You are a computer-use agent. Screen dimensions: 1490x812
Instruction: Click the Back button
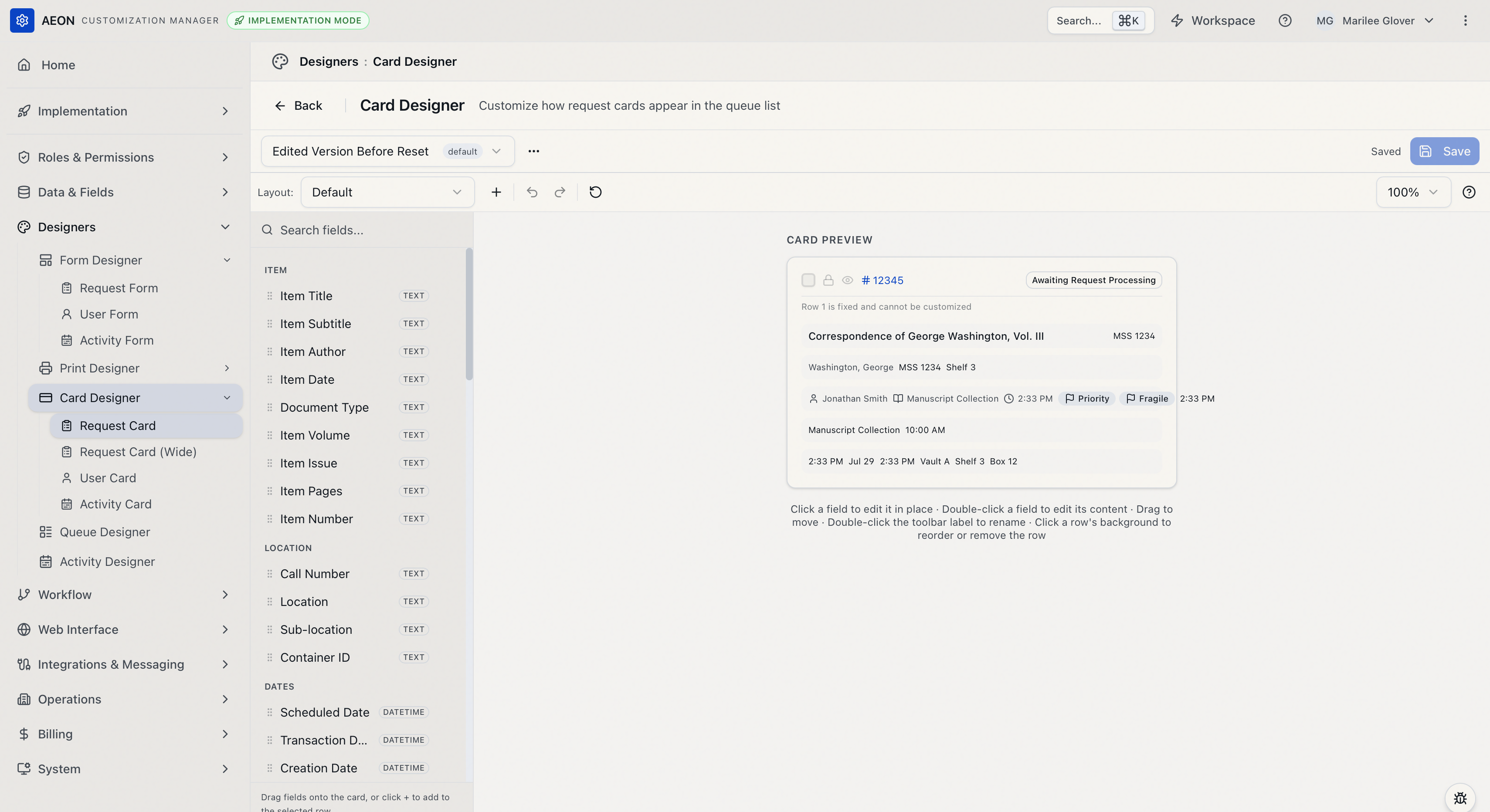pyautogui.click(x=298, y=105)
